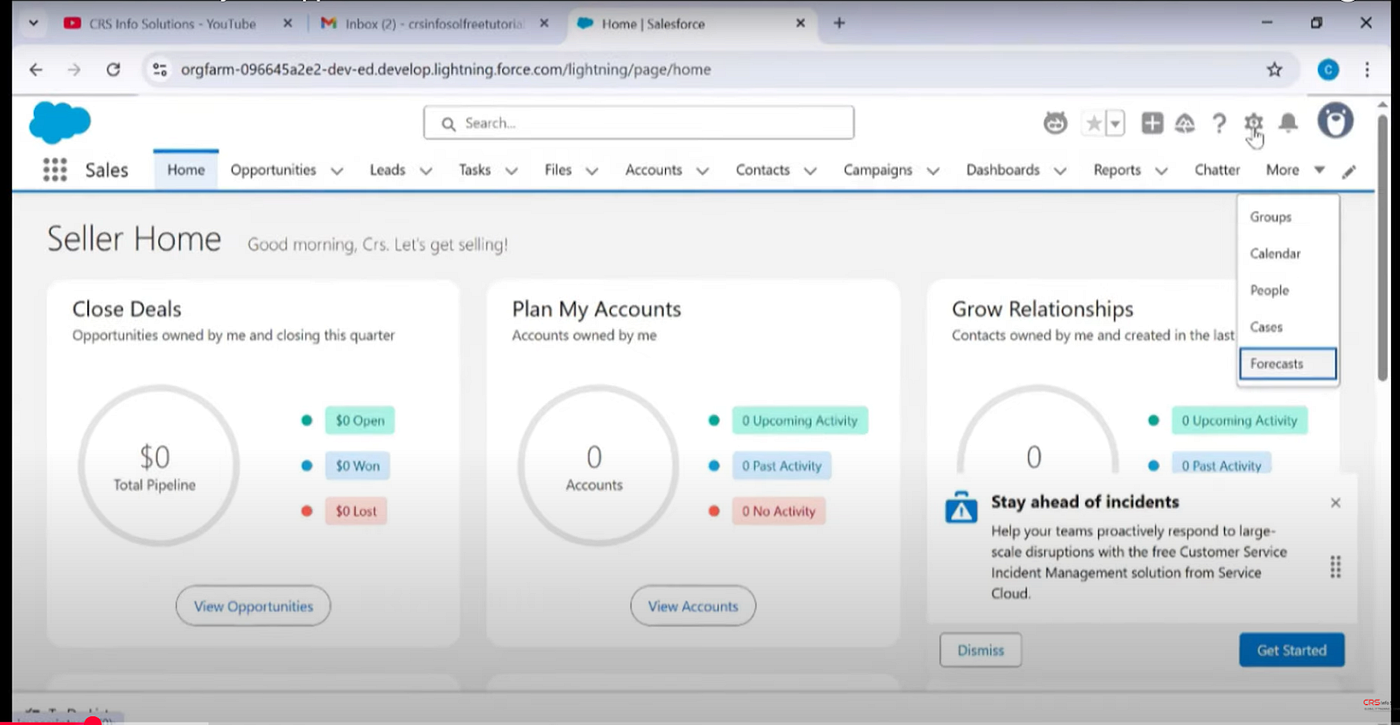1400x725 pixels.
Task: Click the Get Started button
Action: tap(1292, 650)
